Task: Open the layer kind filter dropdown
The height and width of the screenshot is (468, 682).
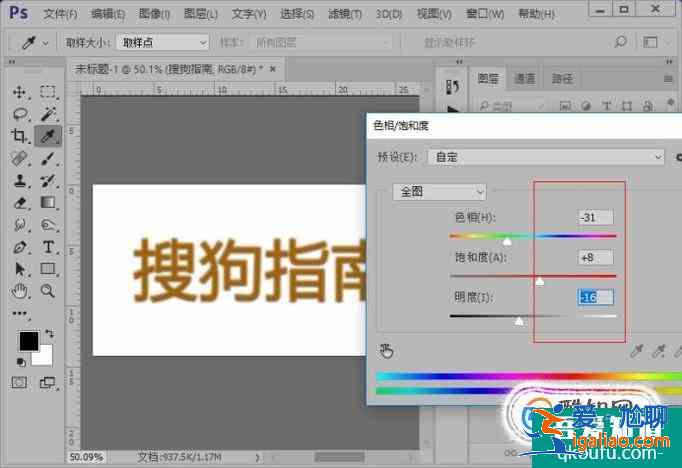Action: [x=510, y=106]
